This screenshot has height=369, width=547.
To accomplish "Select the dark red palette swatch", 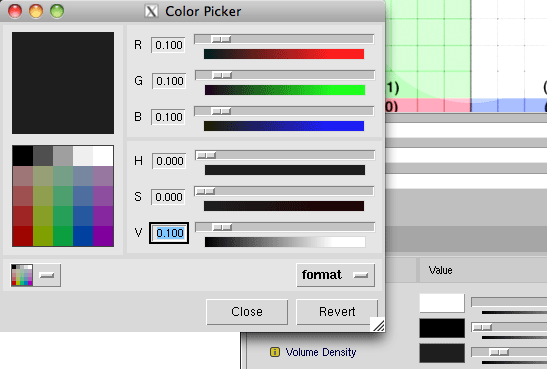I will (23, 236).
